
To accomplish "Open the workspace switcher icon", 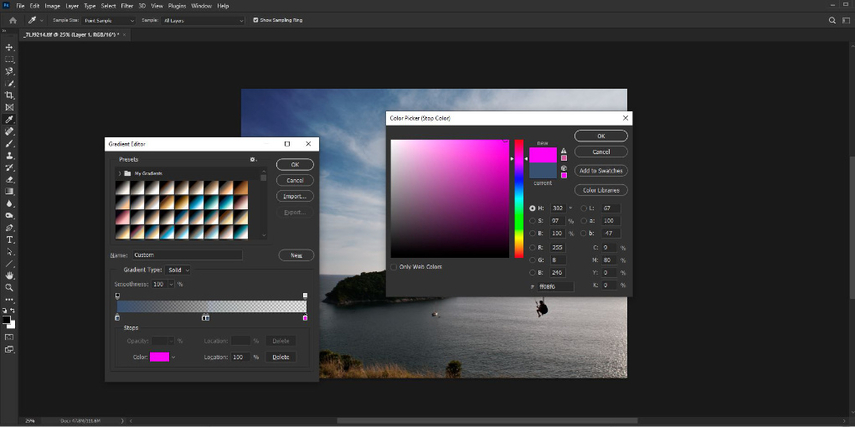I will pyautogui.click(x=845, y=20).
